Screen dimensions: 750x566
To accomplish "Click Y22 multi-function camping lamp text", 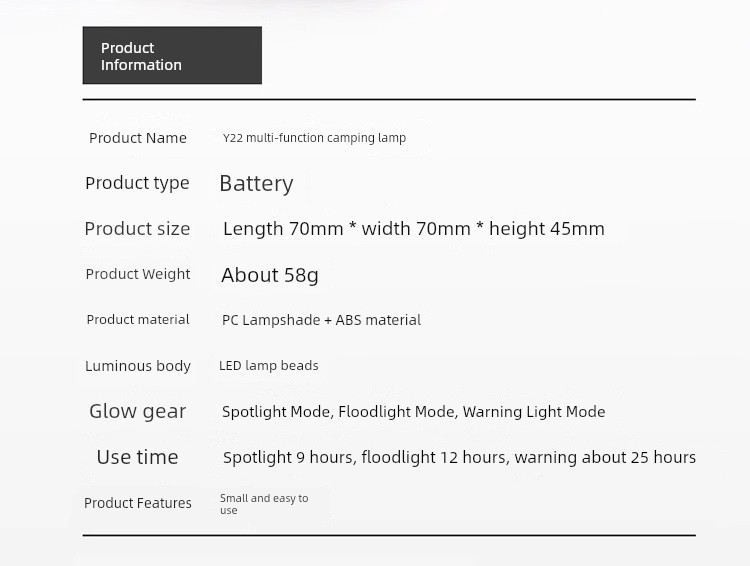I will point(314,138).
